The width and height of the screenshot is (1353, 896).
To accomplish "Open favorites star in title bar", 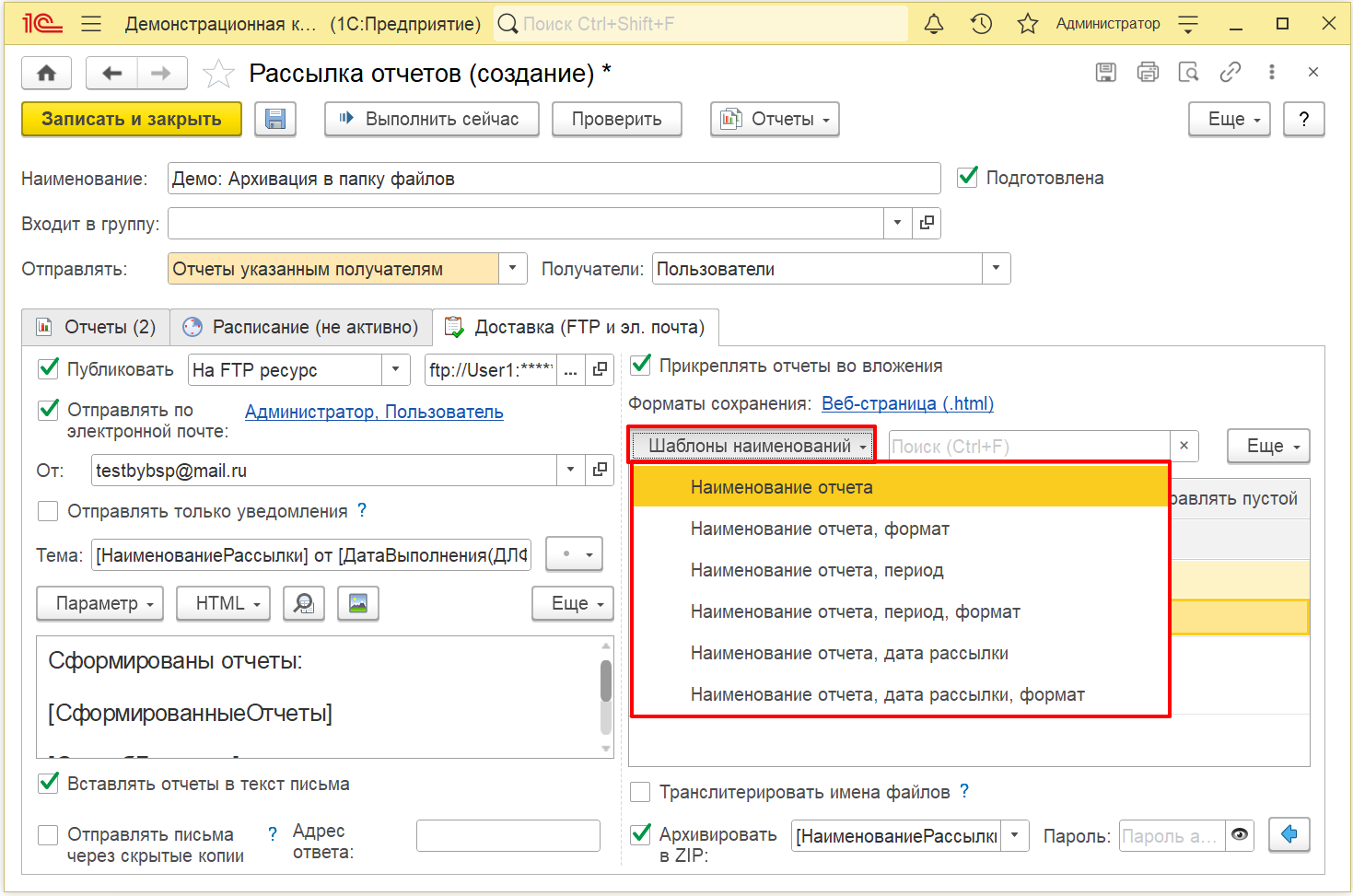I will 1028,24.
